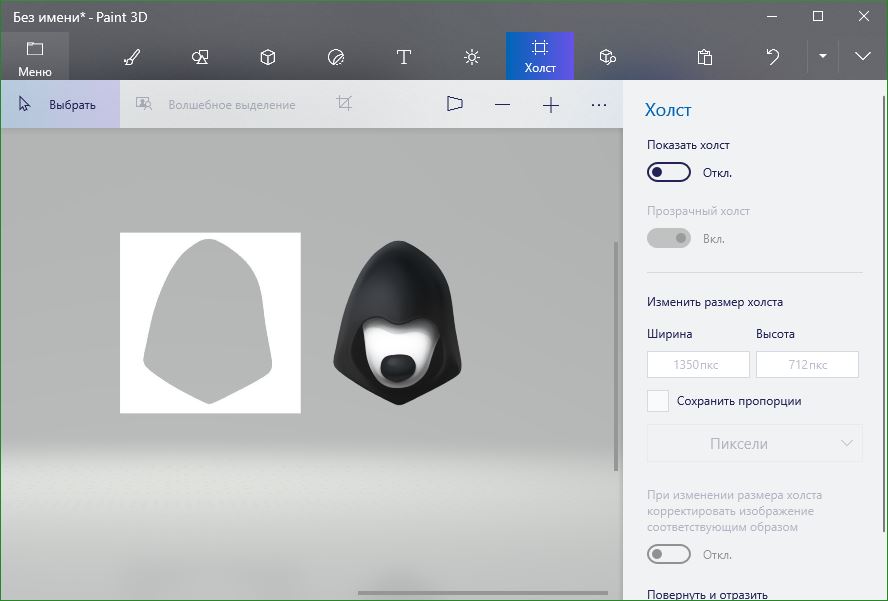This screenshot has width=888, height=601.
Task: Open the Stickers tool
Action: (336, 57)
